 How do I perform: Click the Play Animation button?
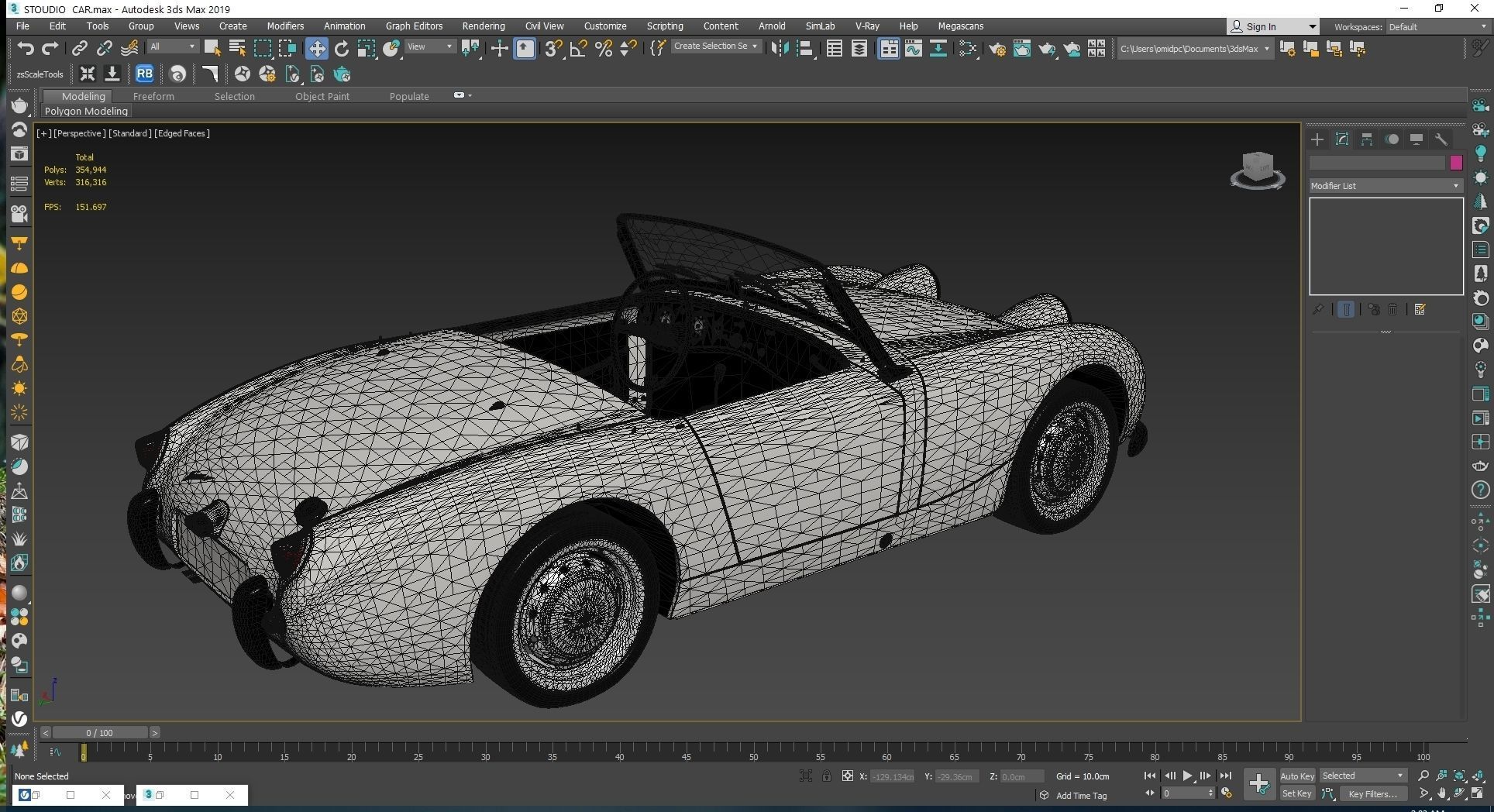tap(1187, 776)
